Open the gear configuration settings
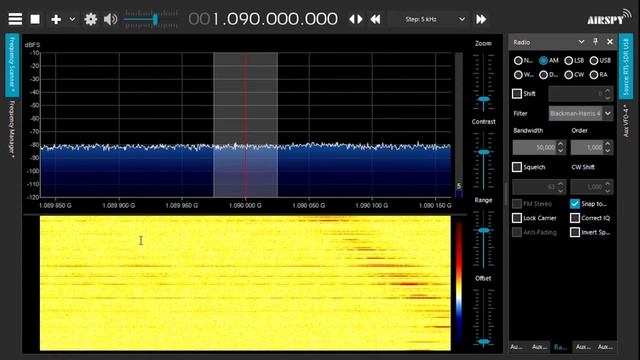The height and width of the screenshot is (360, 640). pos(90,19)
